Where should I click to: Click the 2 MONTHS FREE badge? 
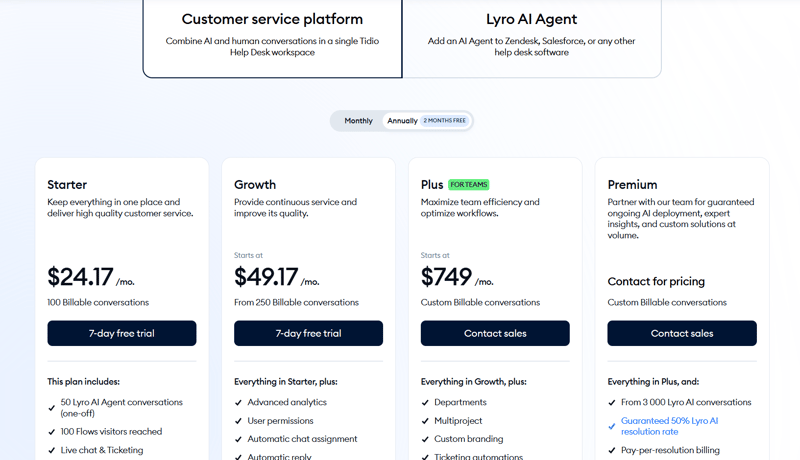point(445,121)
